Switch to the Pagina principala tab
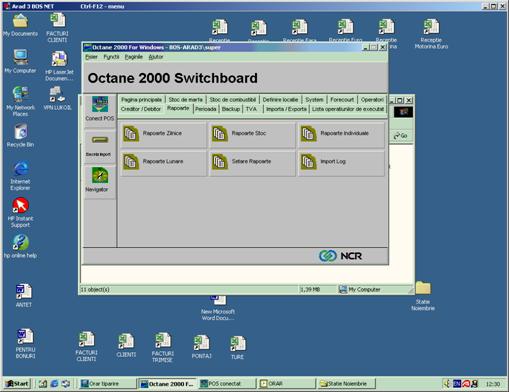509x392 pixels. coord(141,100)
